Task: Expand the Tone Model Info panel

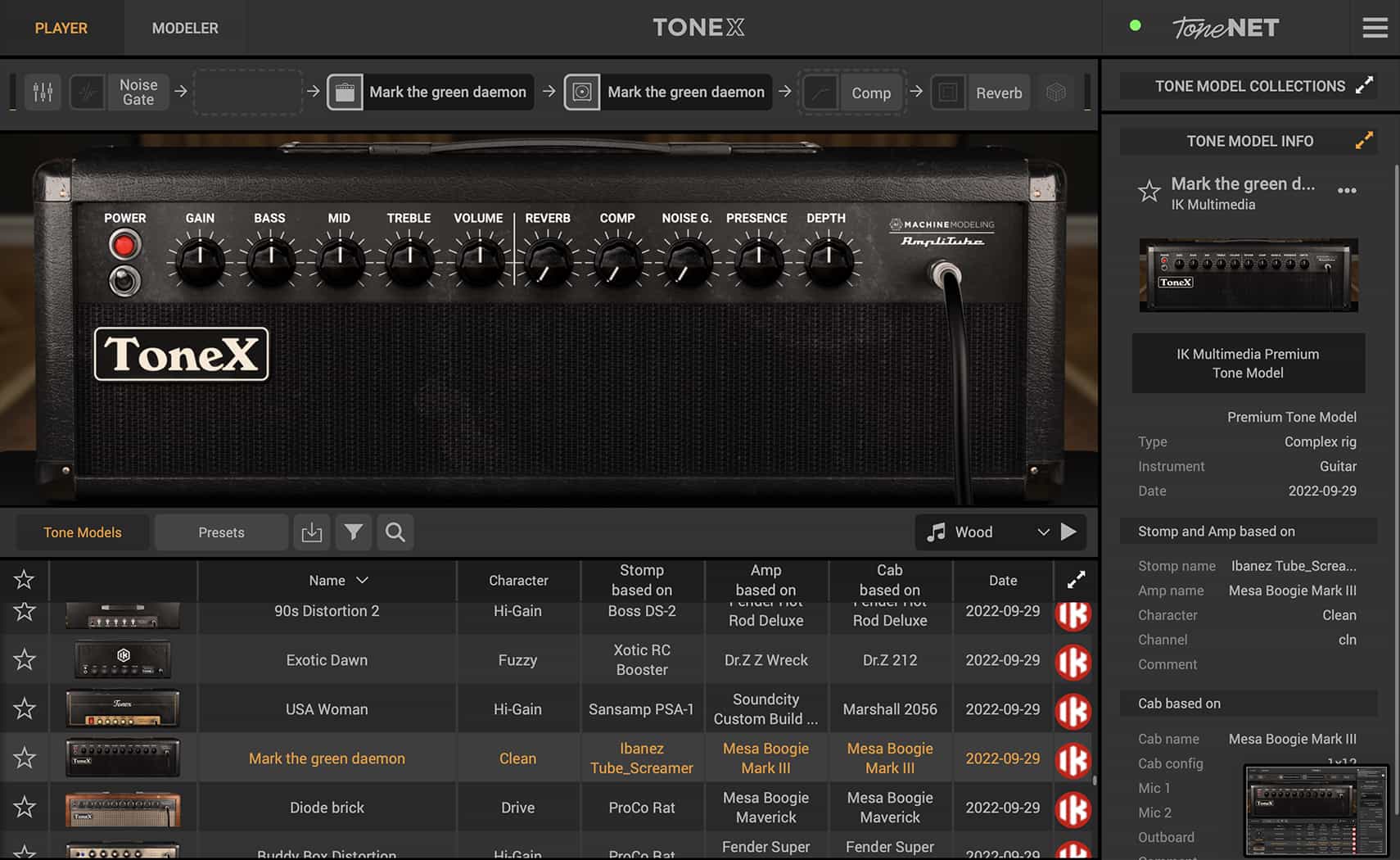Action: 1363,140
